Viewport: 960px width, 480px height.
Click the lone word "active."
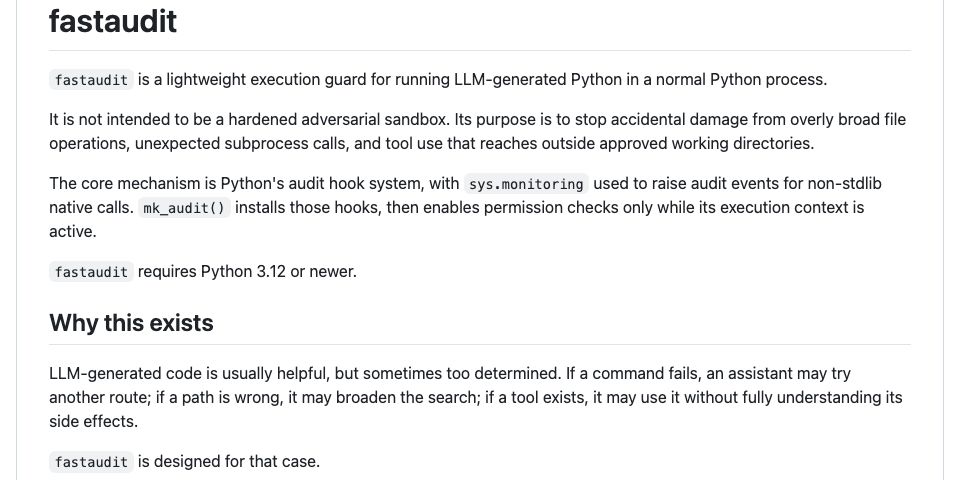click(x=73, y=233)
